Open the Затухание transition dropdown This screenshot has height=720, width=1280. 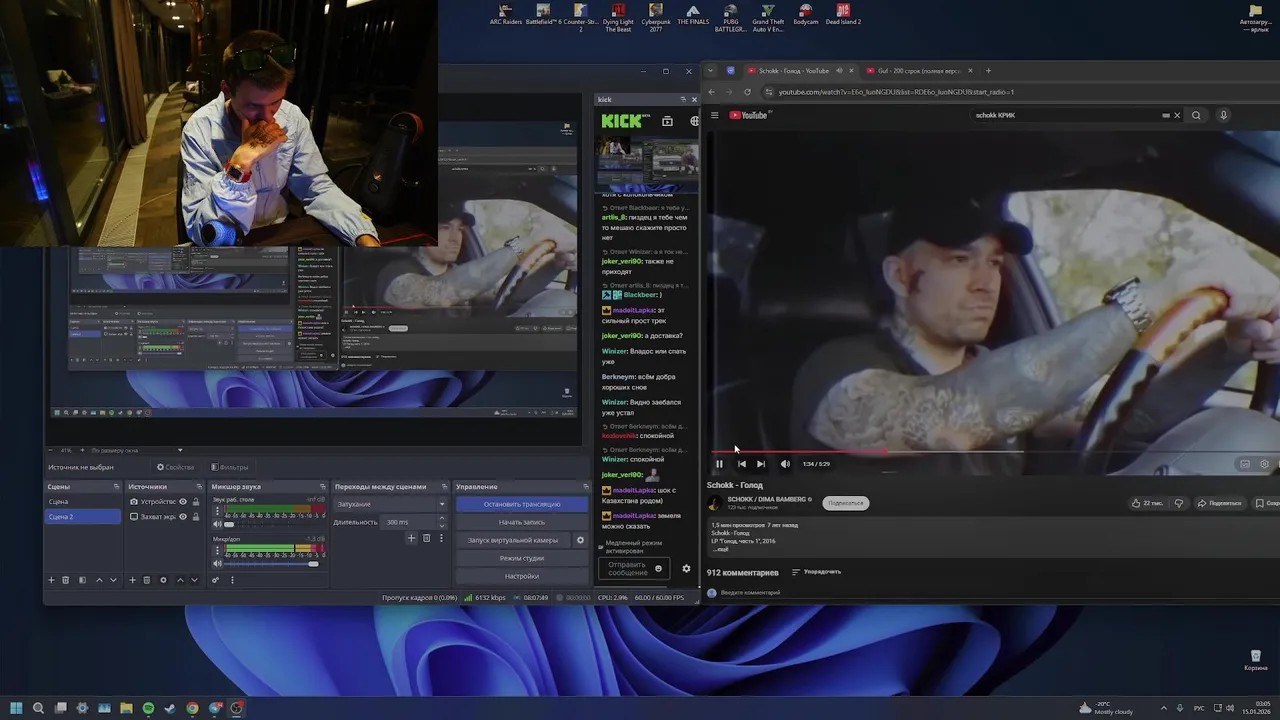(x=390, y=504)
